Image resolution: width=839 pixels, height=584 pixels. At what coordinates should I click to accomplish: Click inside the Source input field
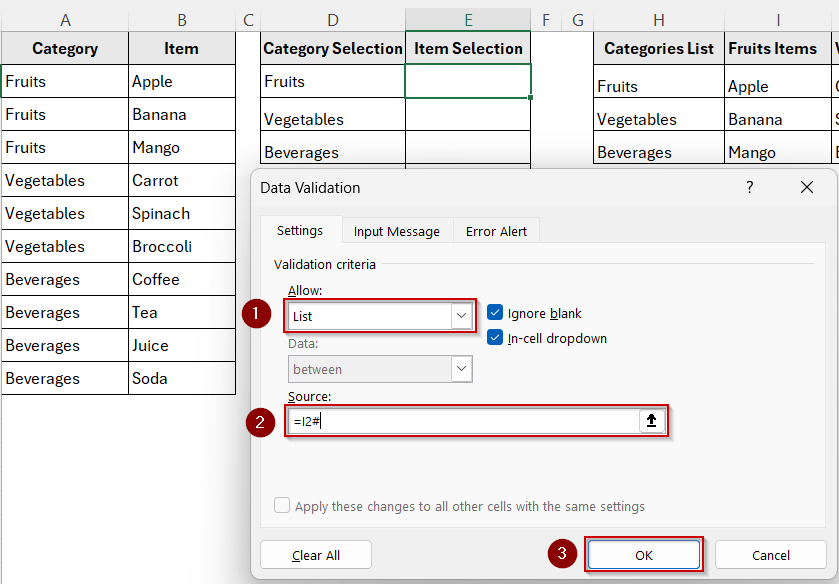click(463, 421)
